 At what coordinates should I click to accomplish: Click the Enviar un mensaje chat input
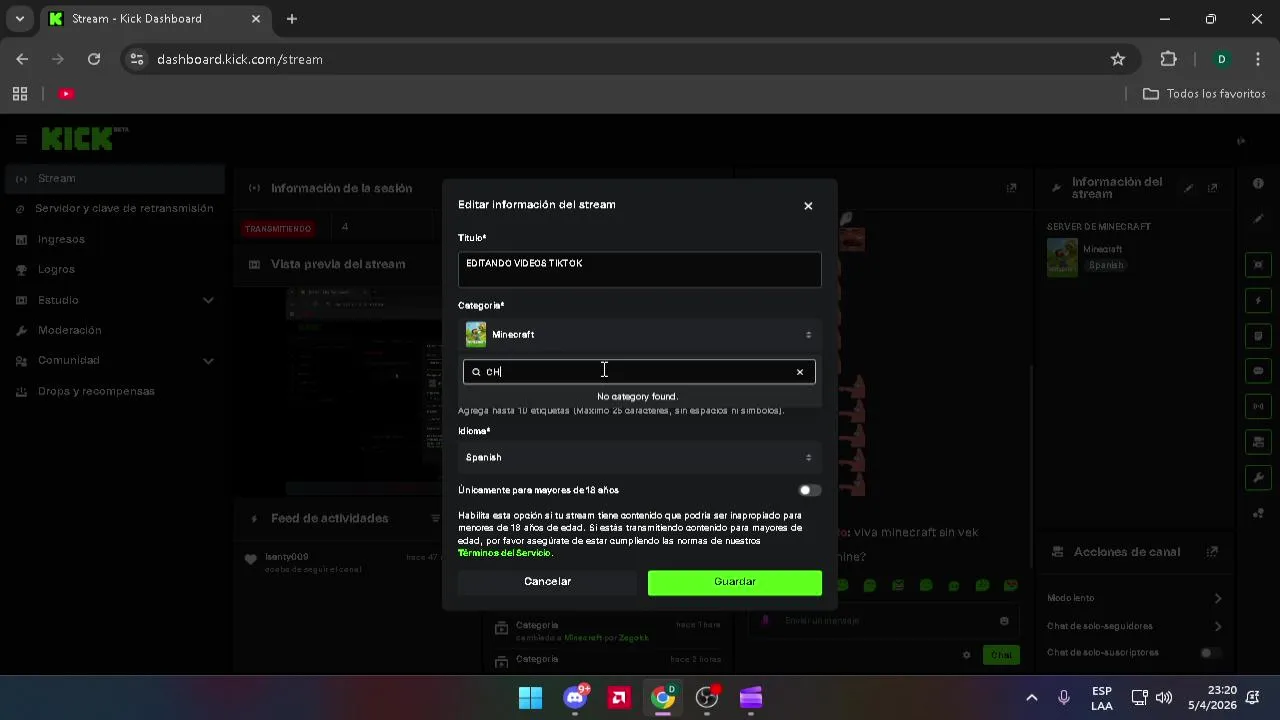tap(885, 620)
